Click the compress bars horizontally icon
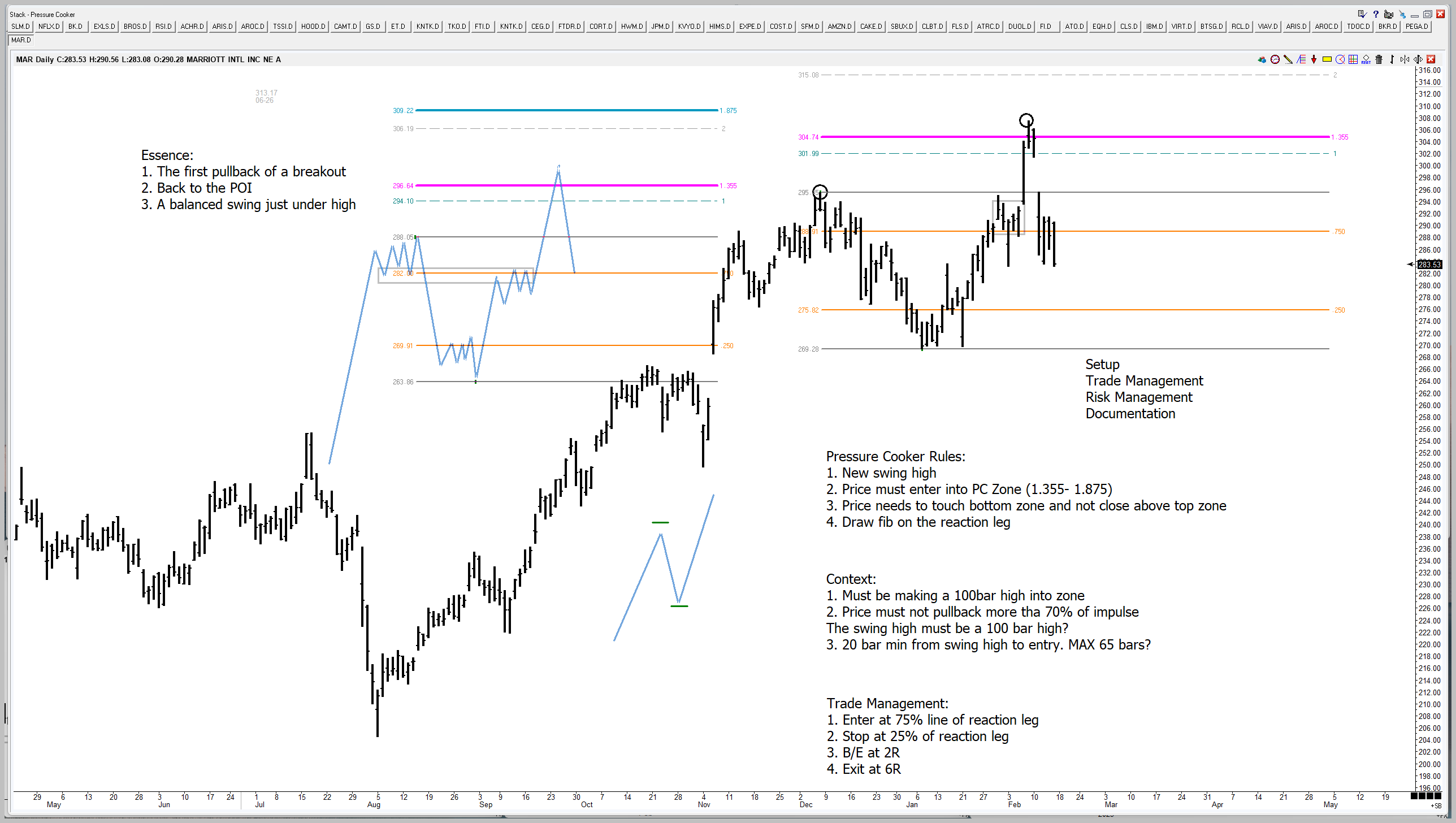1456x823 pixels. [x=1405, y=59]
